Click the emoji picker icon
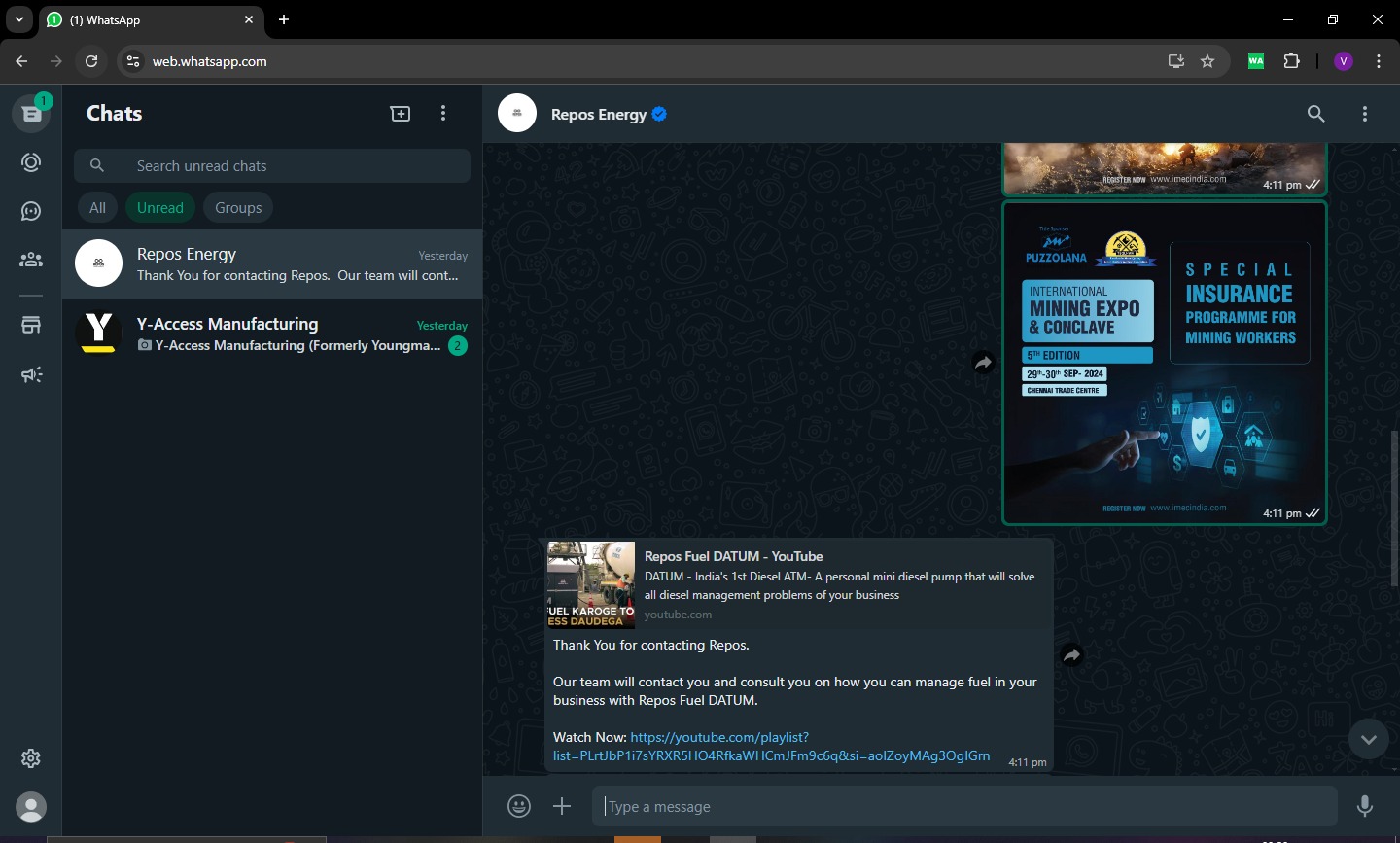1400x843 pixels. (519, 806)
